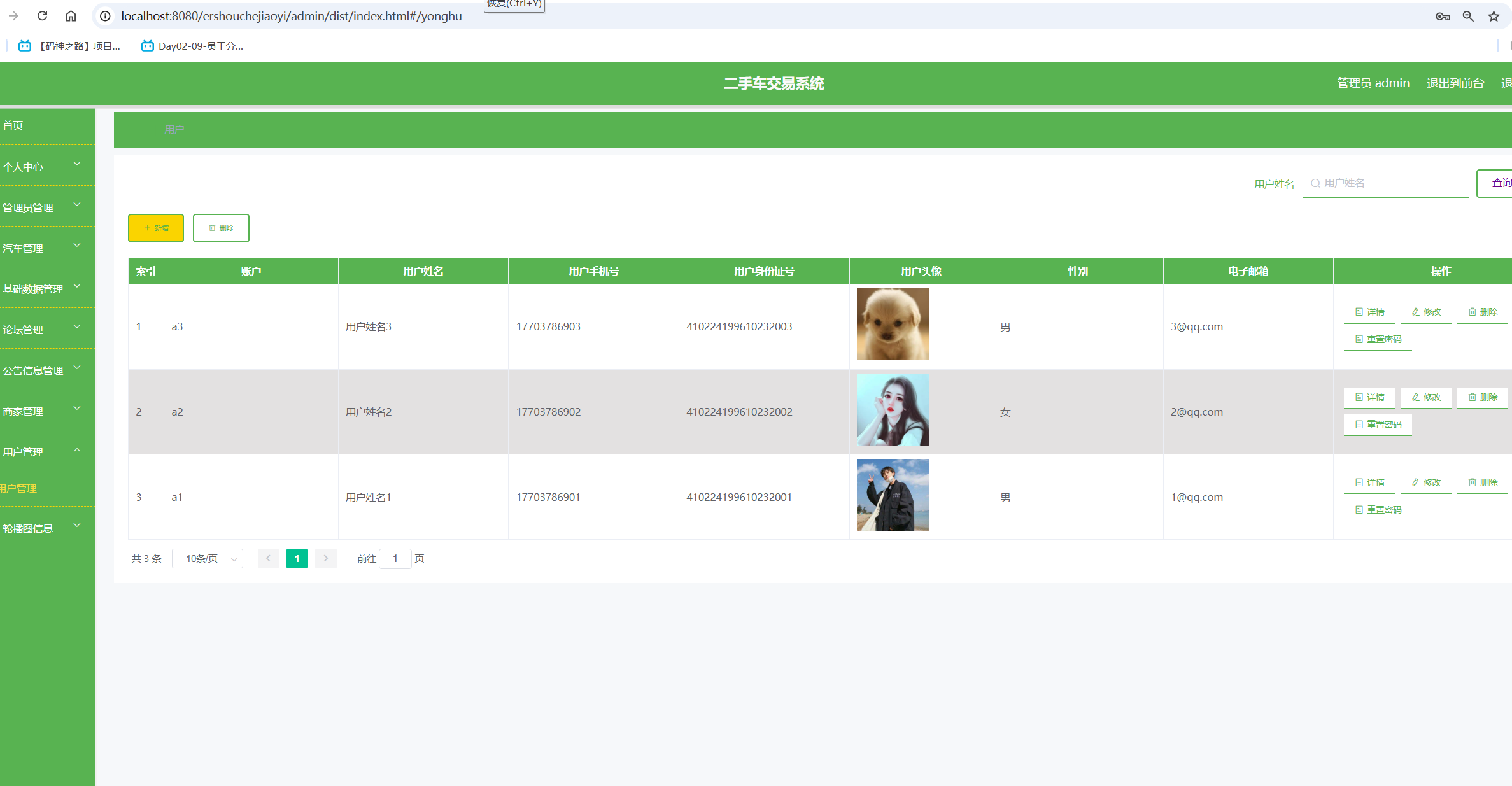
Task: Click phone number 17703786903
Action: (548, 326)
